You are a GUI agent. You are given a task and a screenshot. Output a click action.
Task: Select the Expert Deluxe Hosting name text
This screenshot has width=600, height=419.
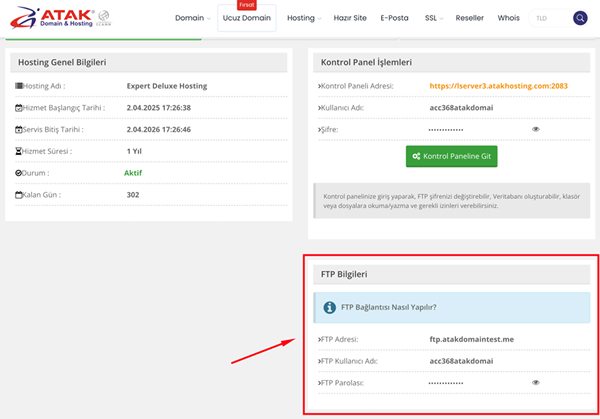tap(167, 86)
